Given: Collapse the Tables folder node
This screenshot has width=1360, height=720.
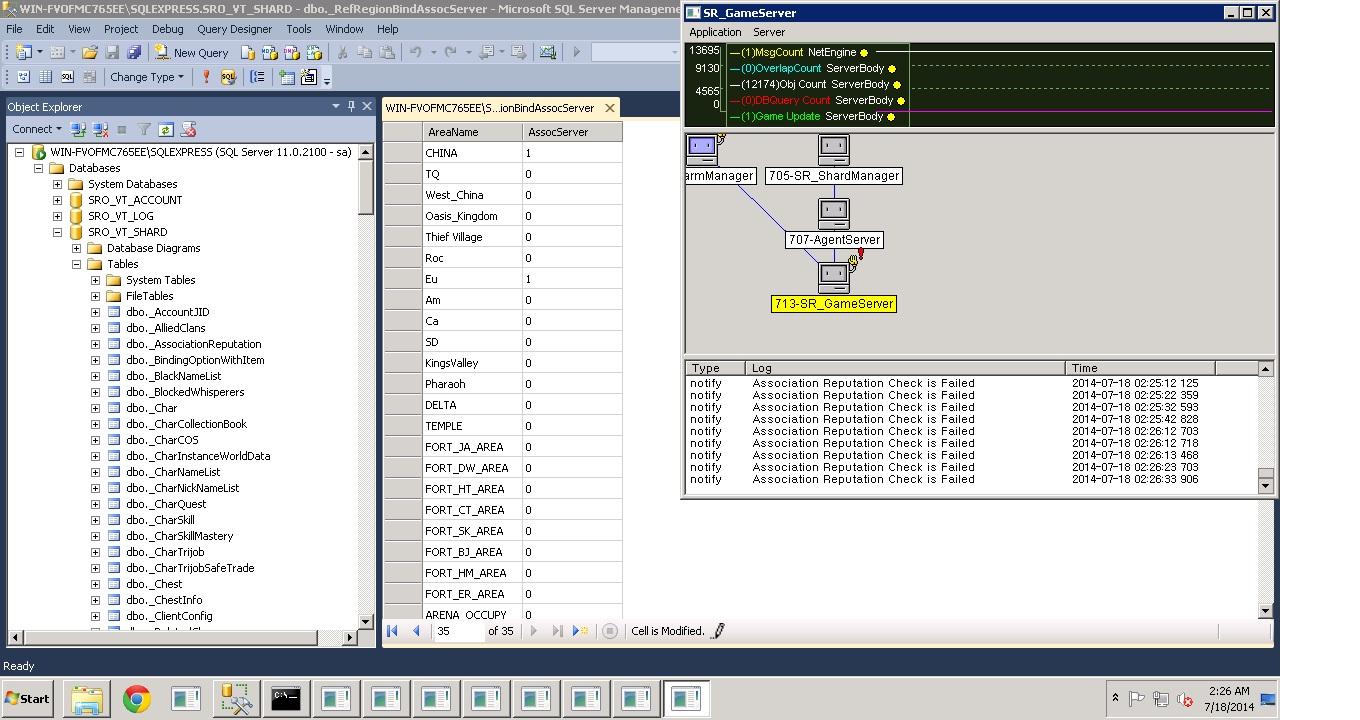Looking at the screenshot, I should (76, 264).
